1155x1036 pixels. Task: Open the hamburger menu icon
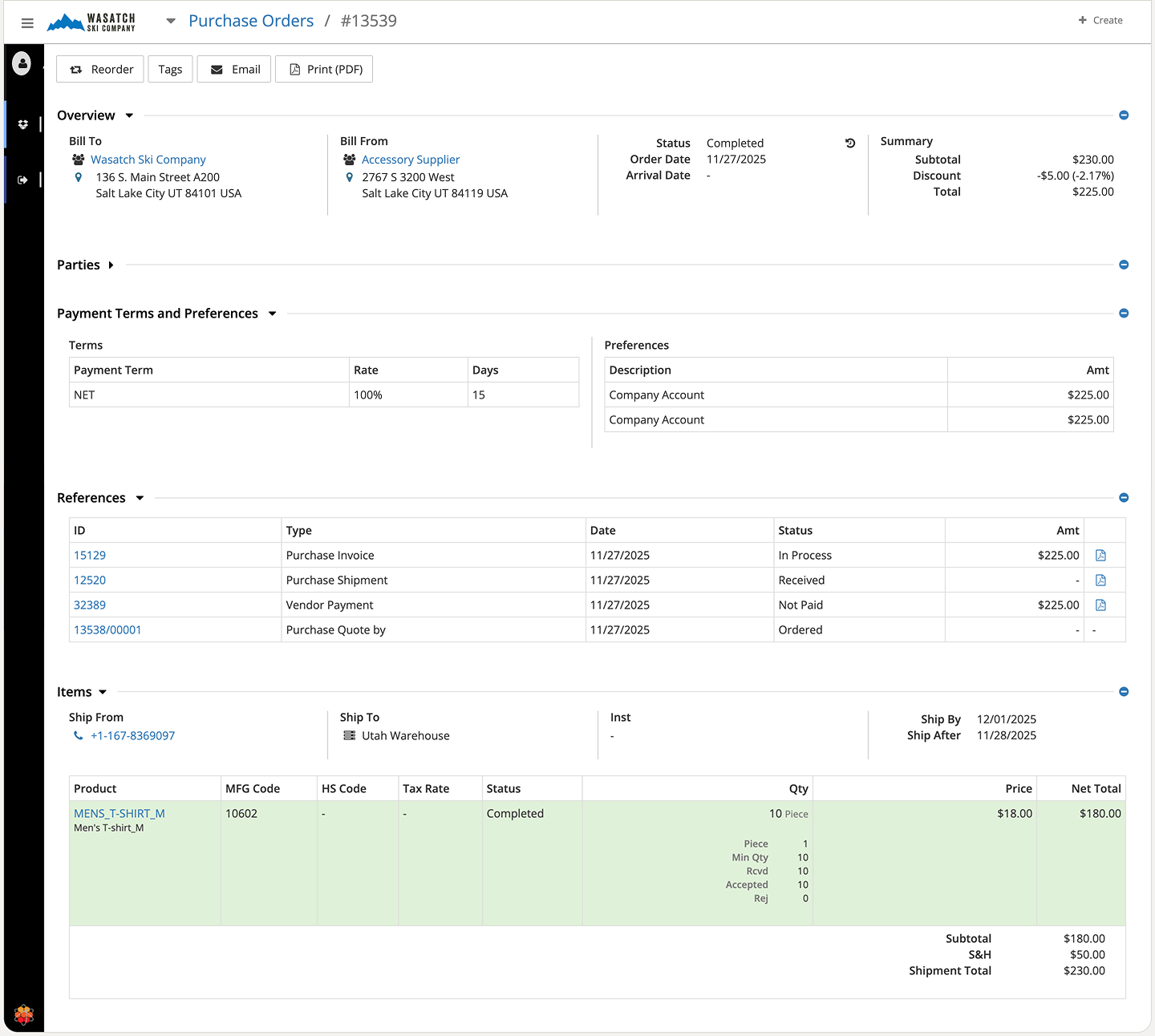tap(27, 22)
